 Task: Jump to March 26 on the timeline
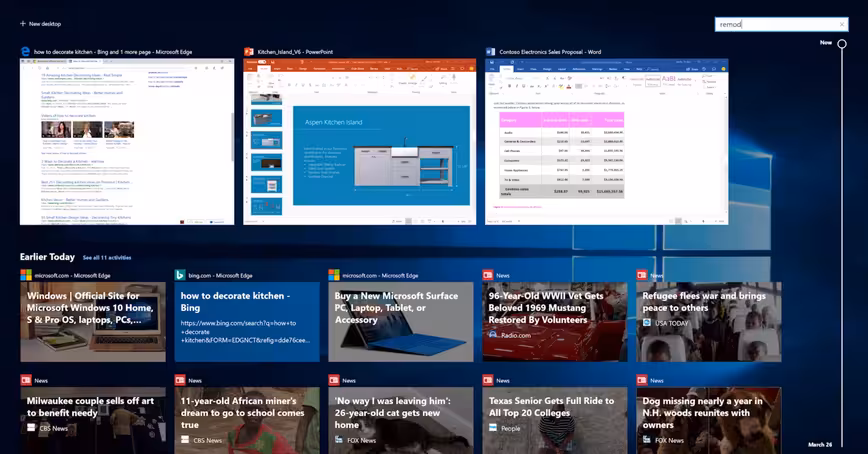820,445
